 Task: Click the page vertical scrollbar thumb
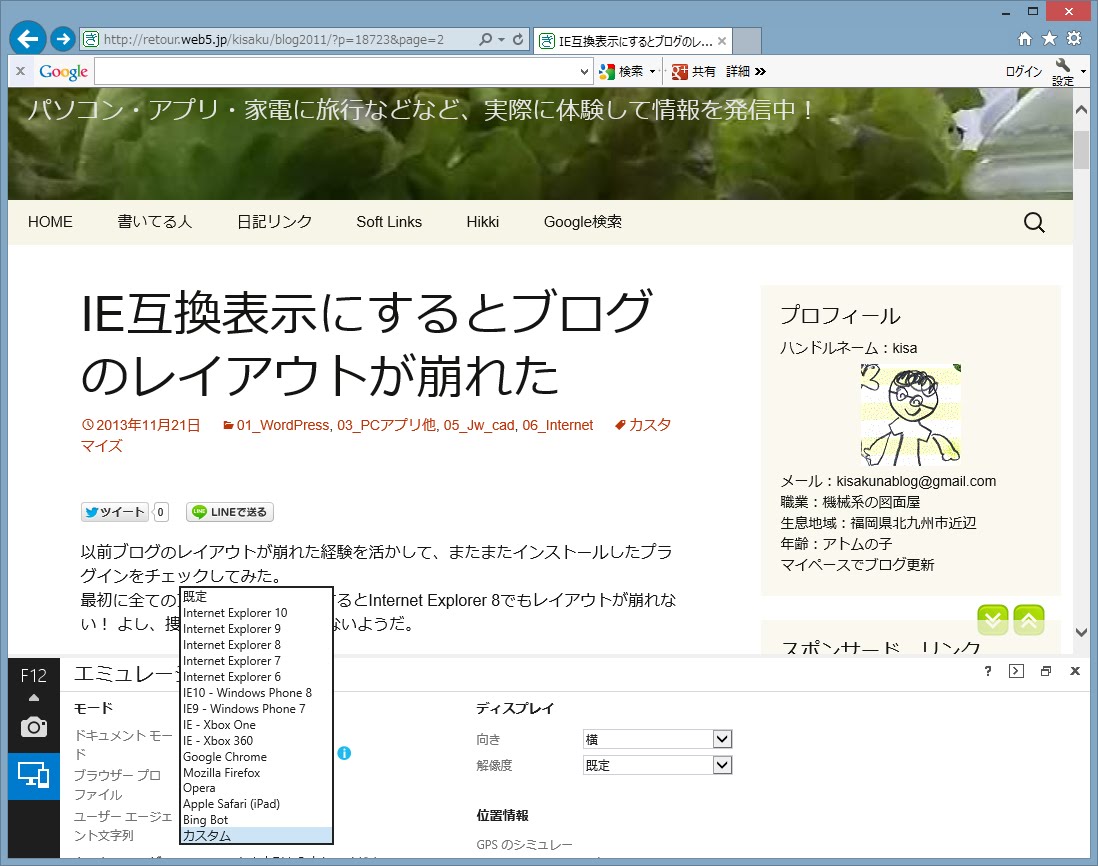(x=1081, y=150)
